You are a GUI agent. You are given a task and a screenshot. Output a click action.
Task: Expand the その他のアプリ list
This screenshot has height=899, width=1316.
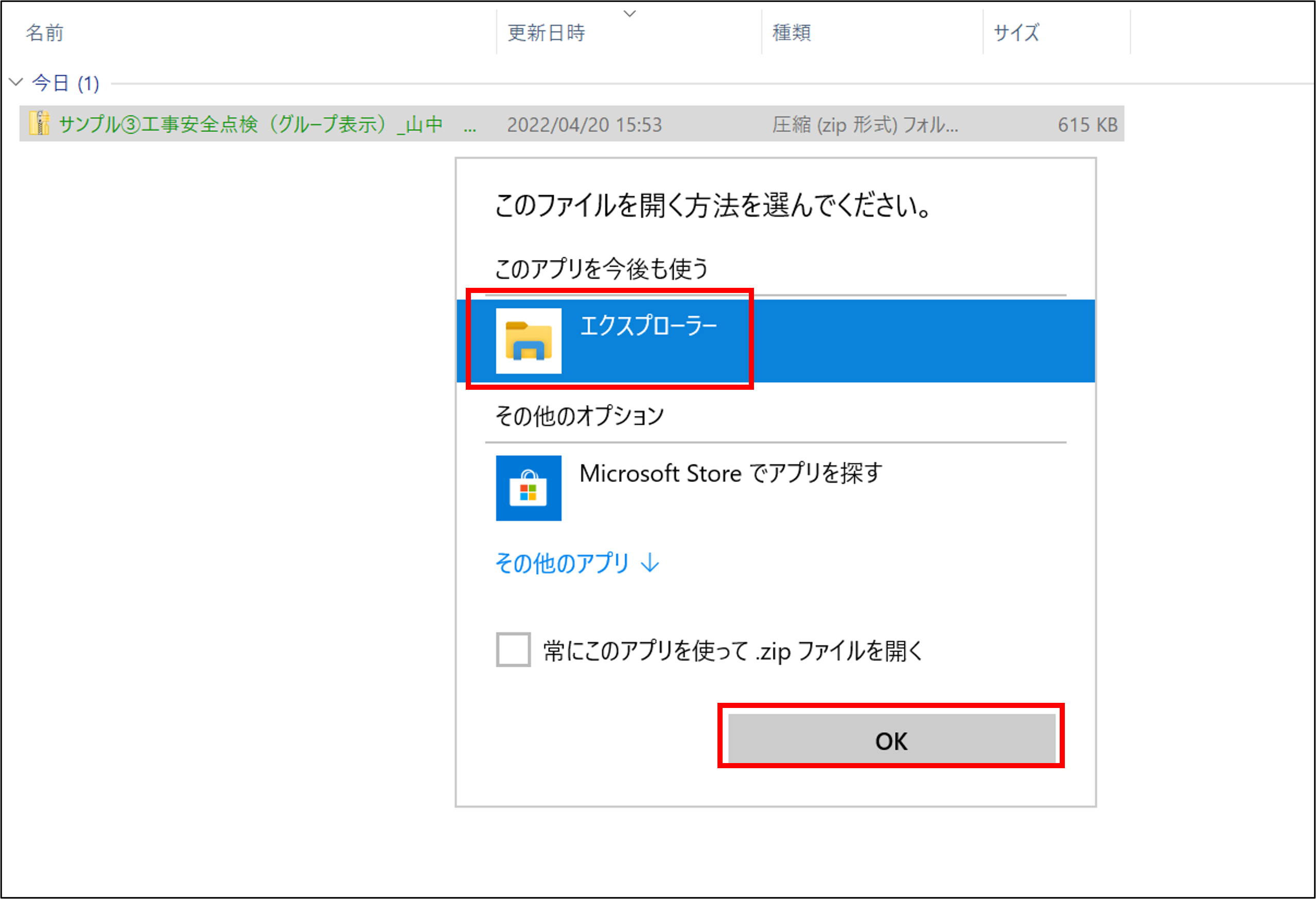coord(577,563)
